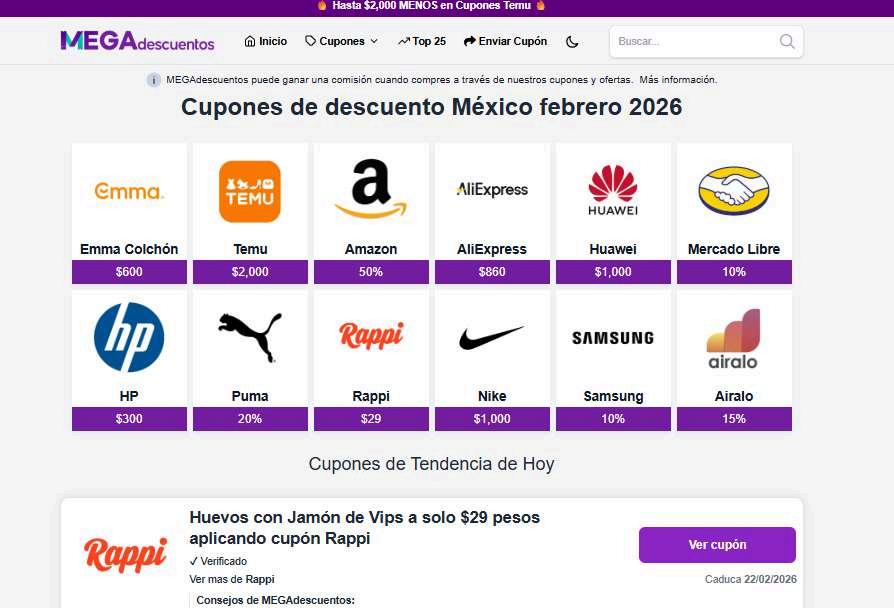The image size is (894, 608).
Task: Click the Samsung 10% badge
Action: [x=613, y=419]
